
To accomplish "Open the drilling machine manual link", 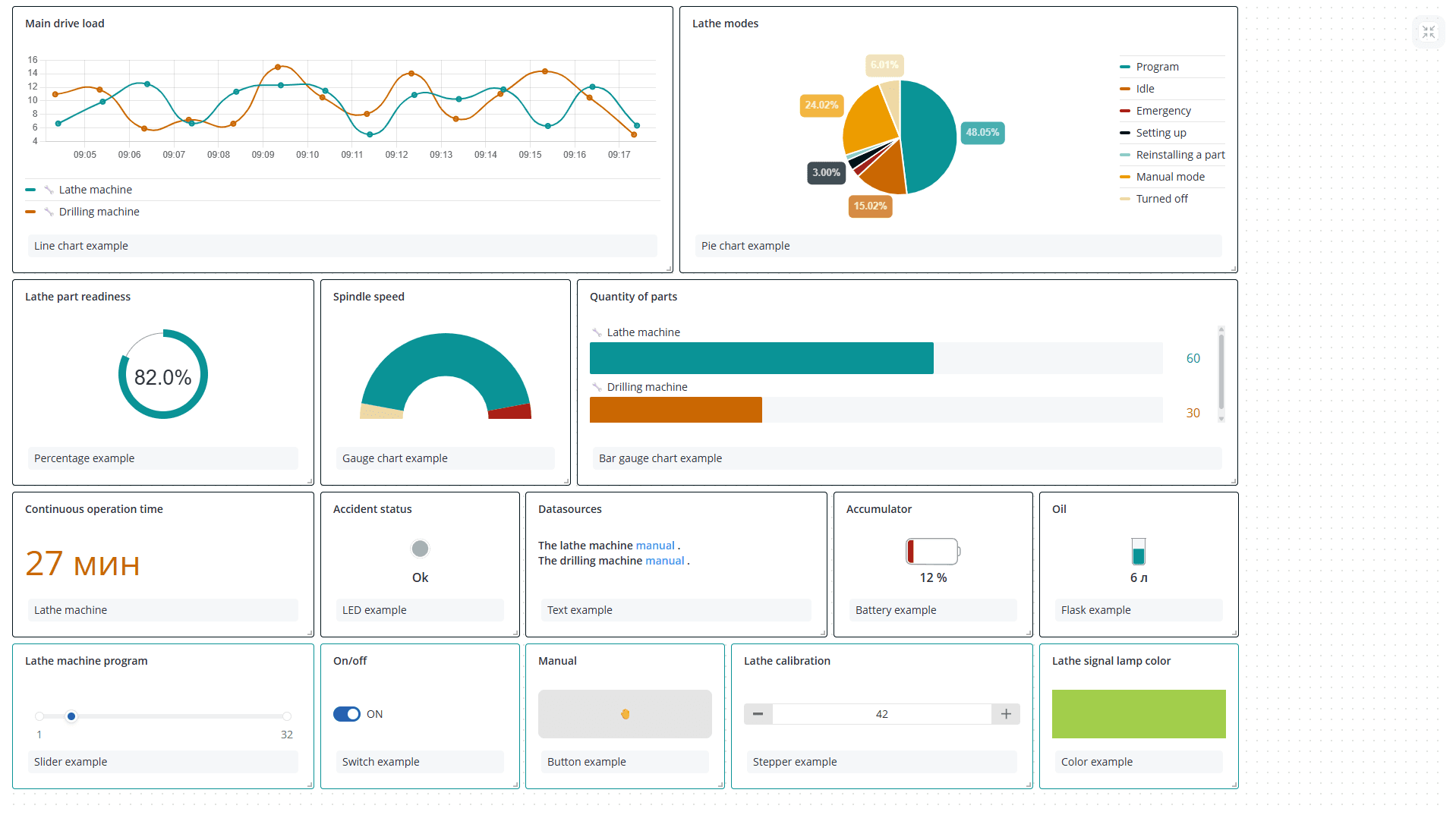I will click(x=664, y=561).
